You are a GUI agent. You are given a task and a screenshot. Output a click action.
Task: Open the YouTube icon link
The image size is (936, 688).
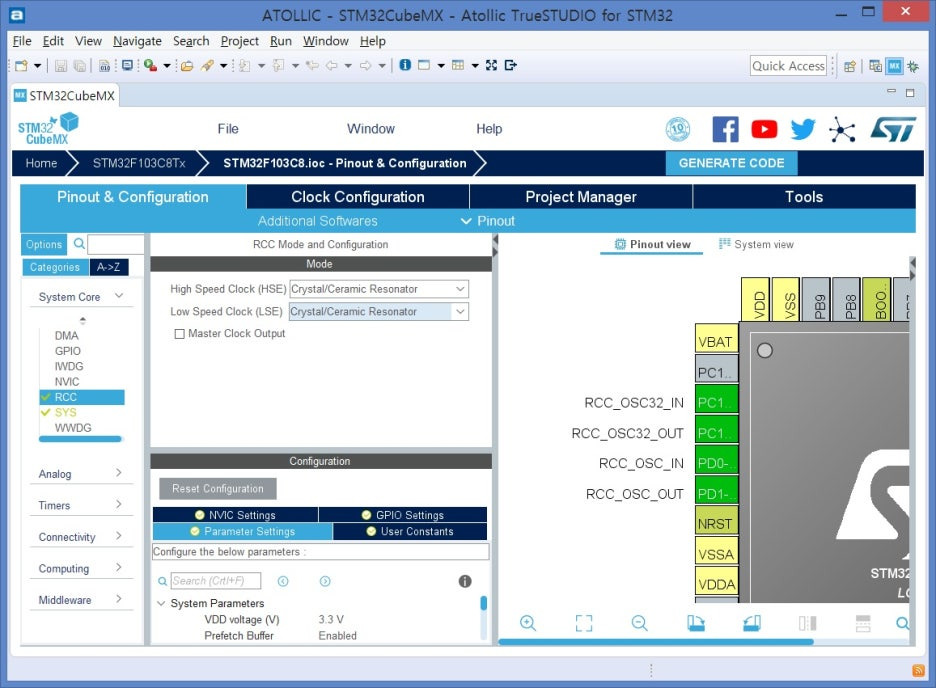click(764, 129)
